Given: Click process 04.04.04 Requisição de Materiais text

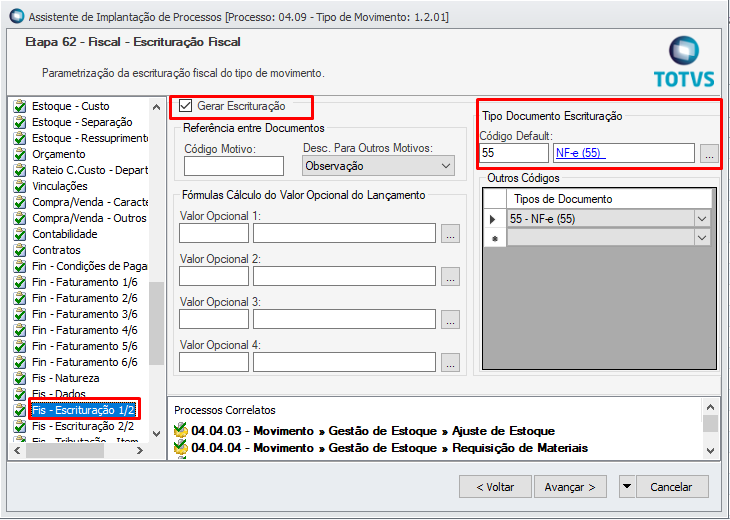Looking at the screenshot, I should coord(389,448).
